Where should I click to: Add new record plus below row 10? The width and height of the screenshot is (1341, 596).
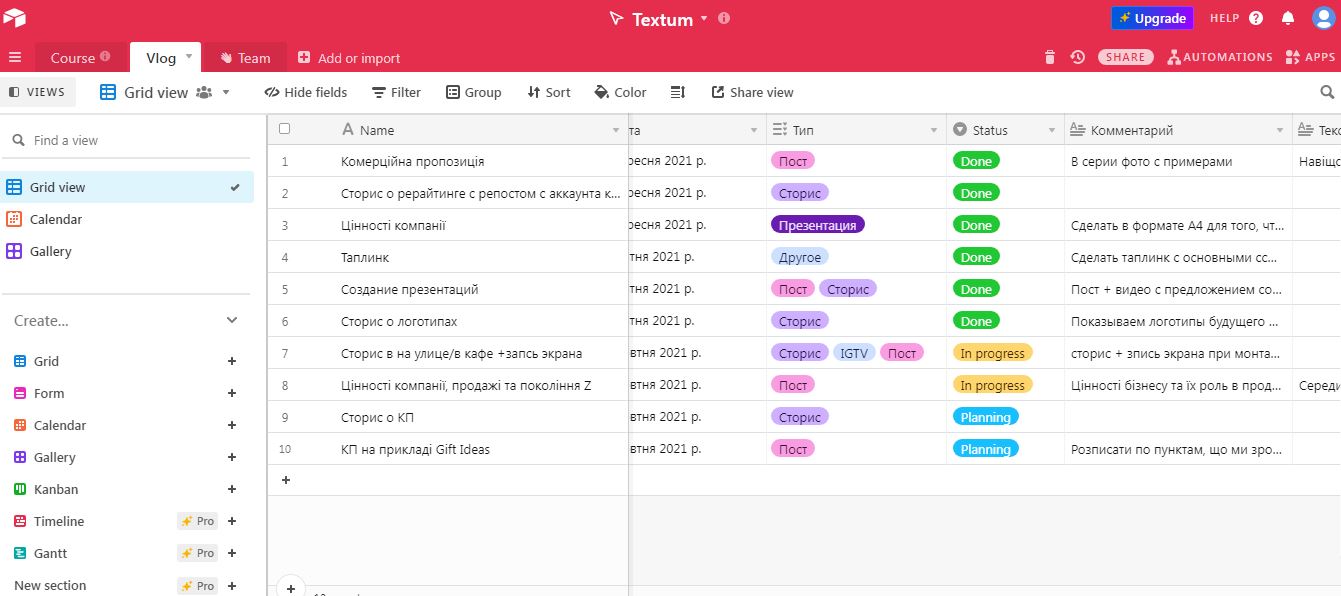coord(285,480)
